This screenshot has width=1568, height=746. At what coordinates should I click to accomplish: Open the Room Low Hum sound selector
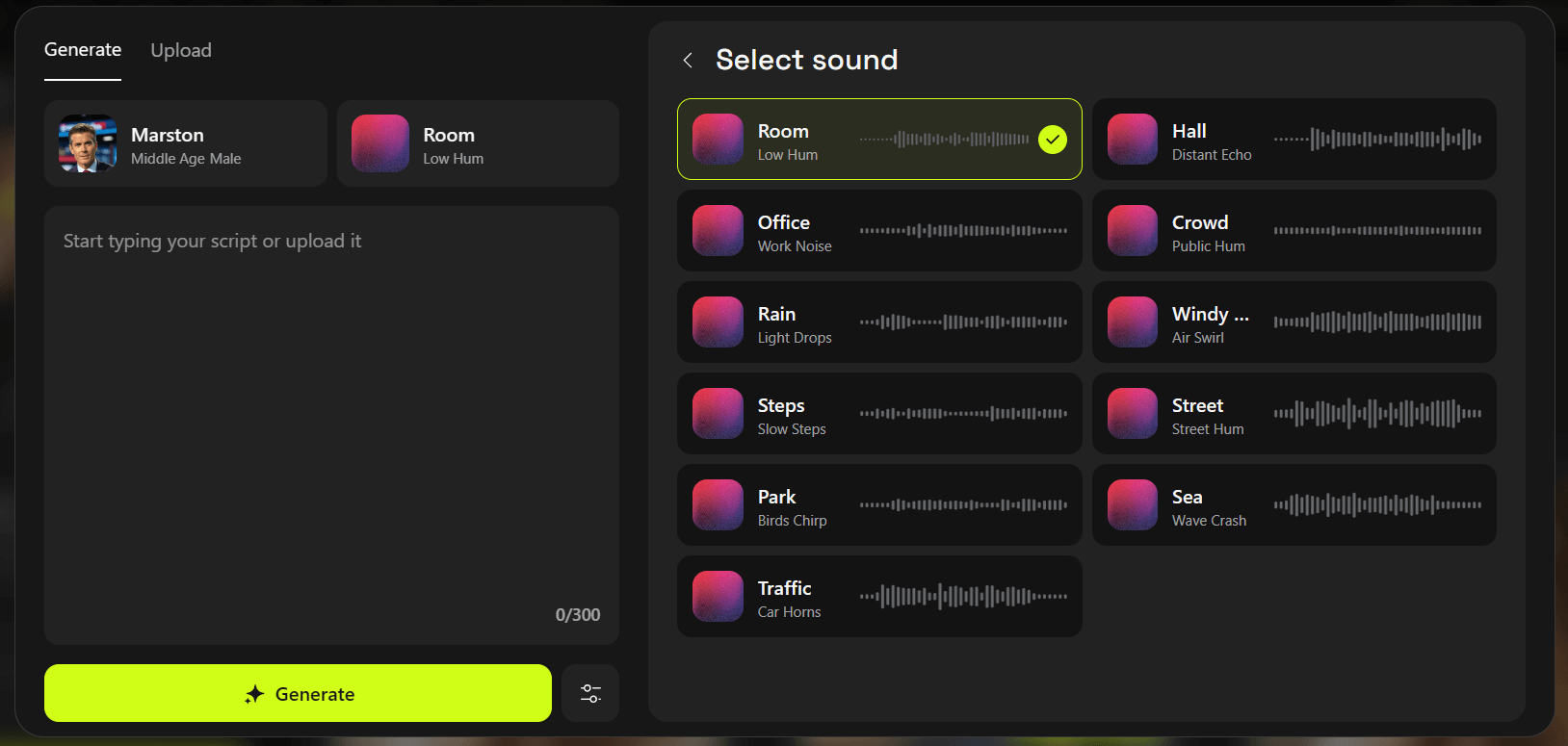[478, 144]
